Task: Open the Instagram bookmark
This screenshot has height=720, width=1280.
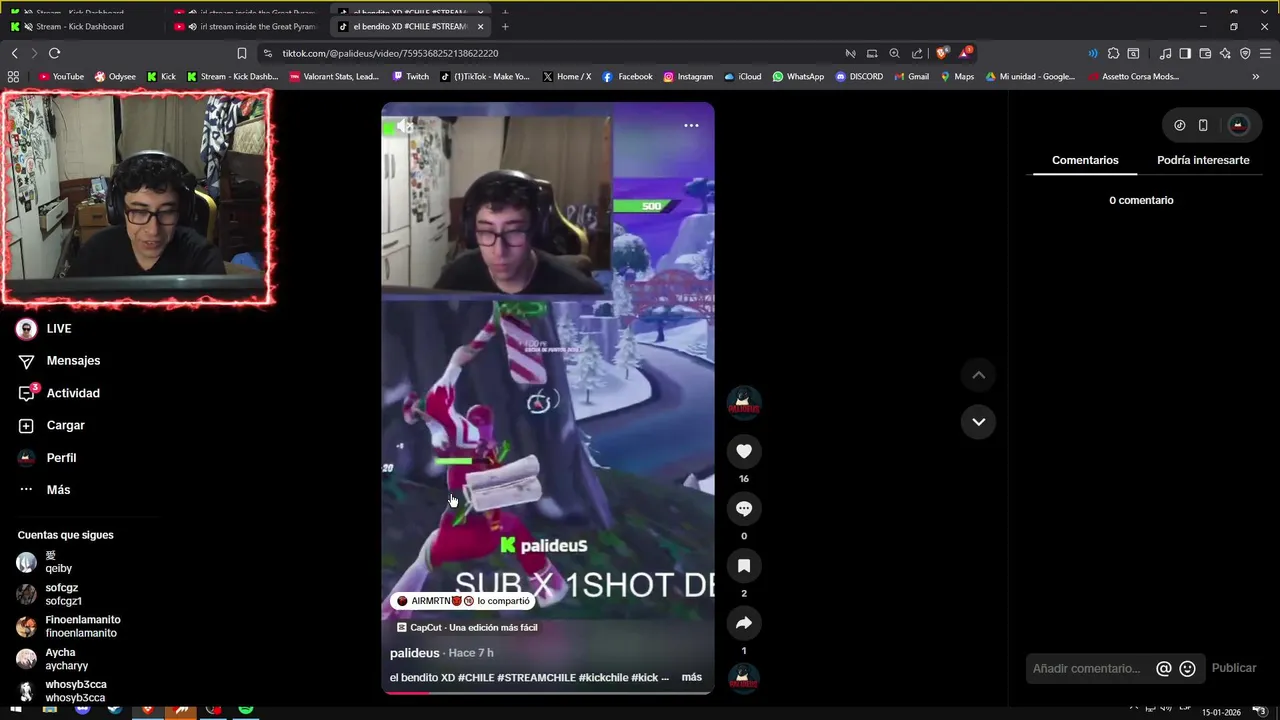Action: click(688, 76)
